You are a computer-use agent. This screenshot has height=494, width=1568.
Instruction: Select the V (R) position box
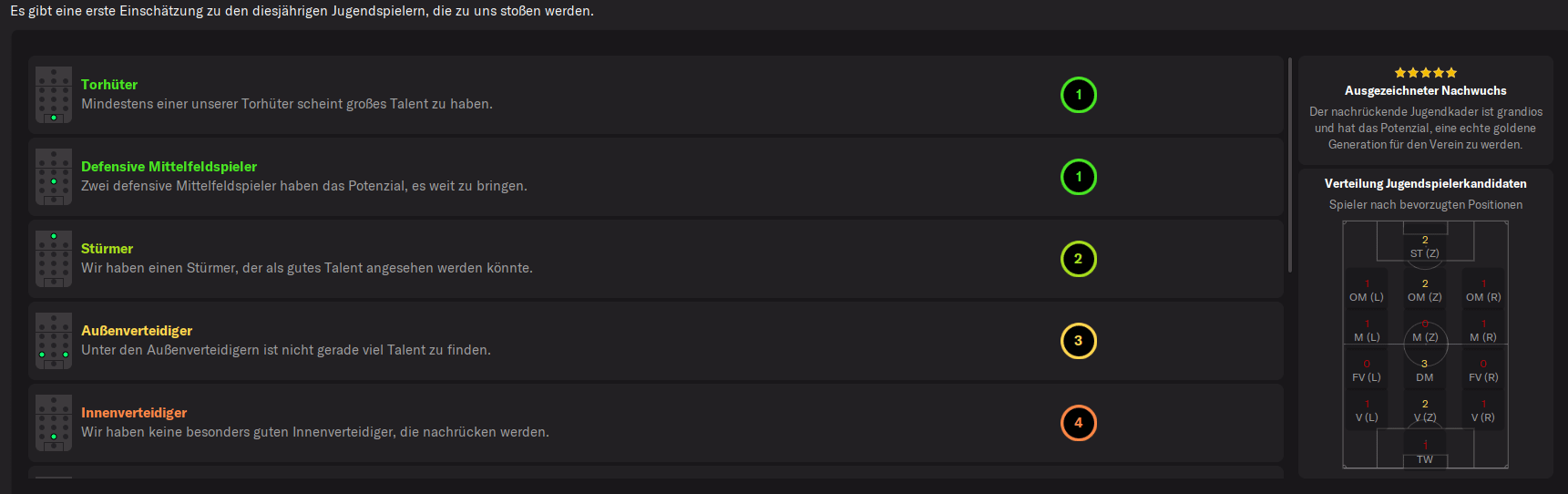pos(1483,411)
